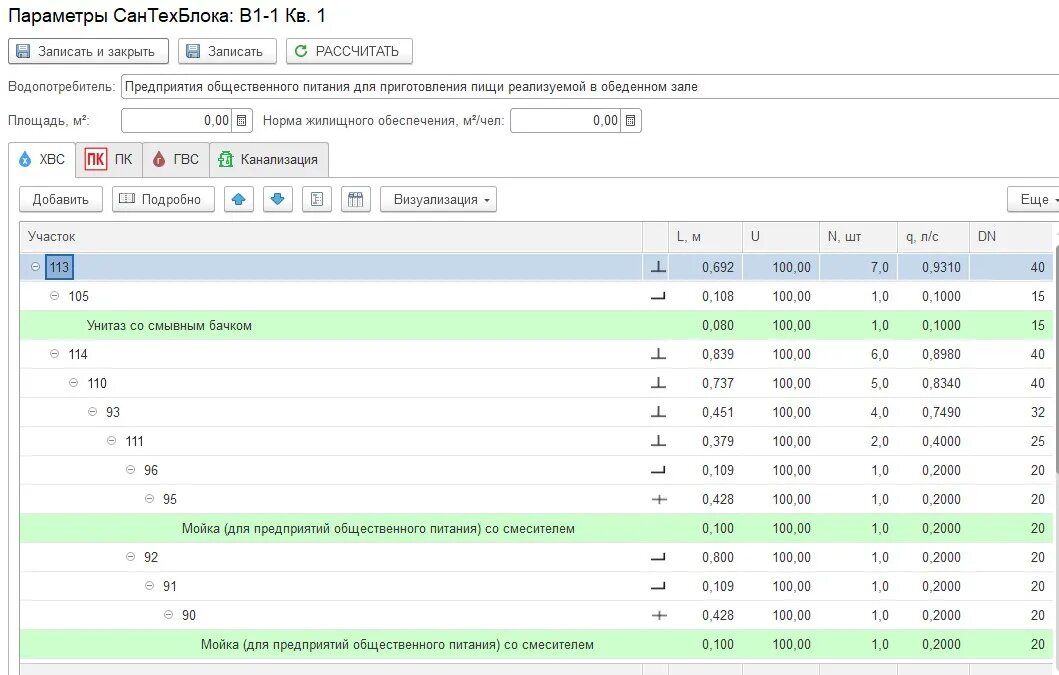
Task: Collapse tree node 95
Action: (149, 499)
